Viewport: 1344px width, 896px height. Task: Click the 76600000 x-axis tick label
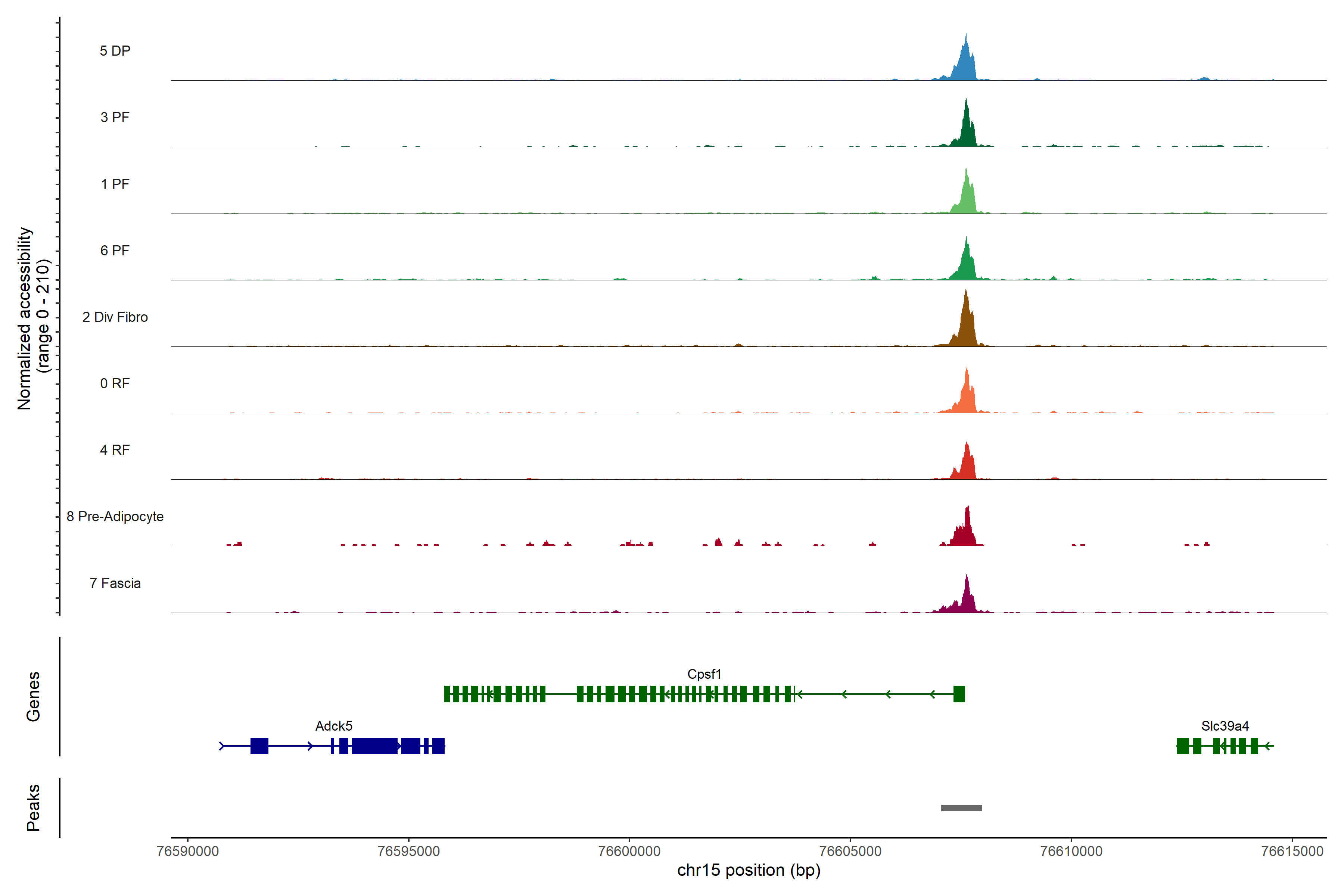pyautogui.click(x=629, y=851)
